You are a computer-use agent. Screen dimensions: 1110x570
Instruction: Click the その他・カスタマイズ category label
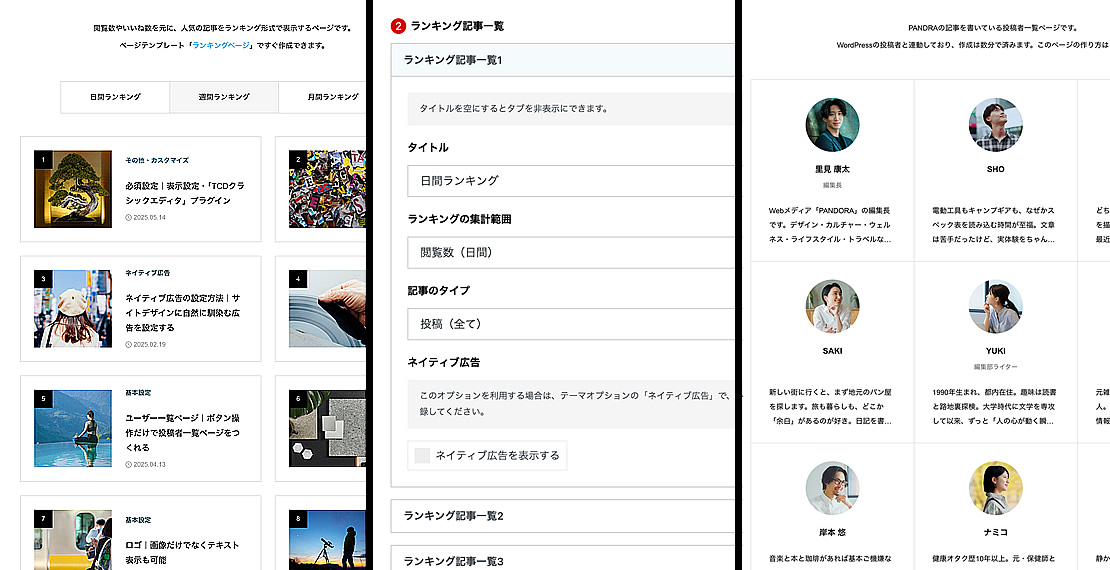coord(157,161)
